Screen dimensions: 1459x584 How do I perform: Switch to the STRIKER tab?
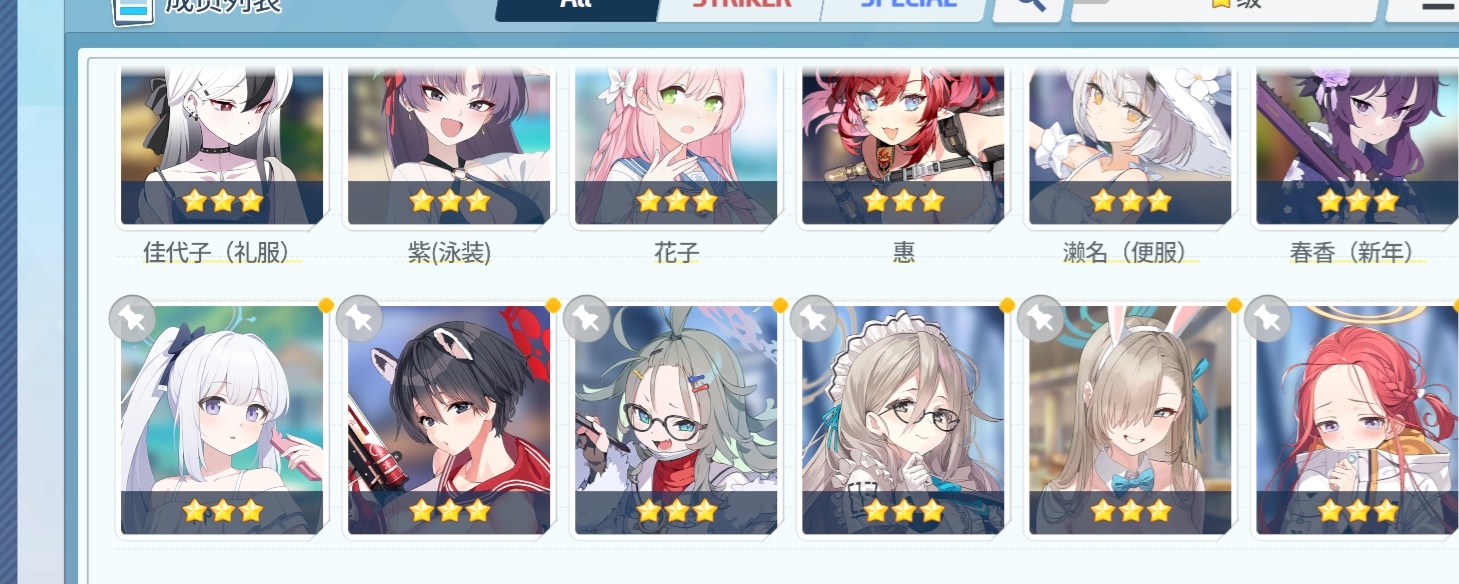[741, 5]
